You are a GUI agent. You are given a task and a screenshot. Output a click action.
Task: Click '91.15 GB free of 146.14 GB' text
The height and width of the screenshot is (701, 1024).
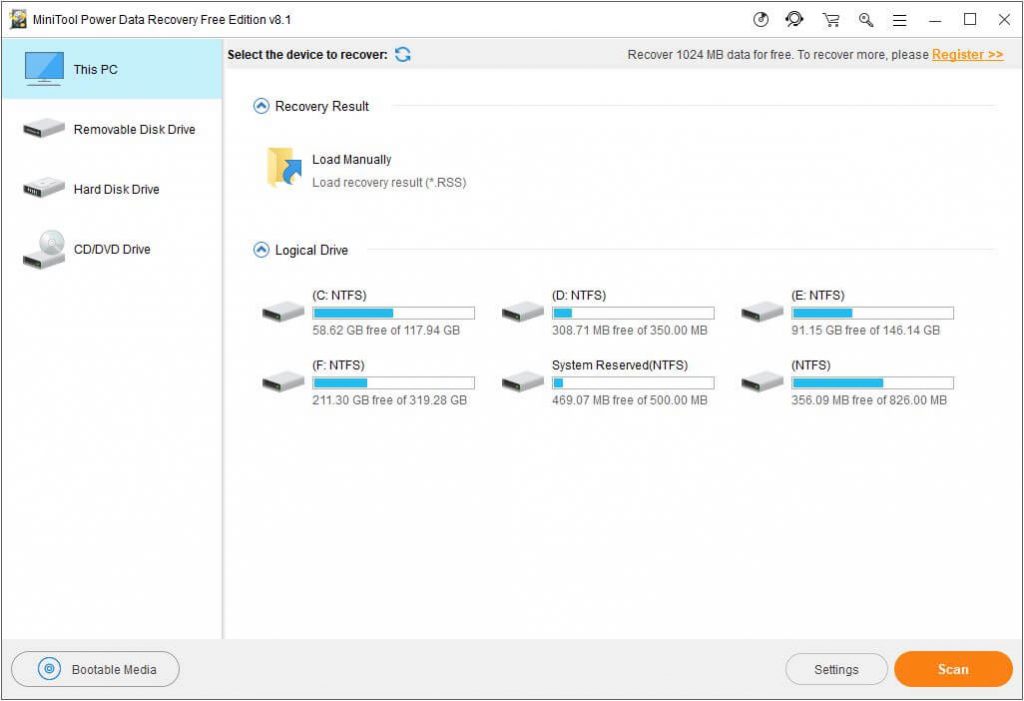click(865, 331)
